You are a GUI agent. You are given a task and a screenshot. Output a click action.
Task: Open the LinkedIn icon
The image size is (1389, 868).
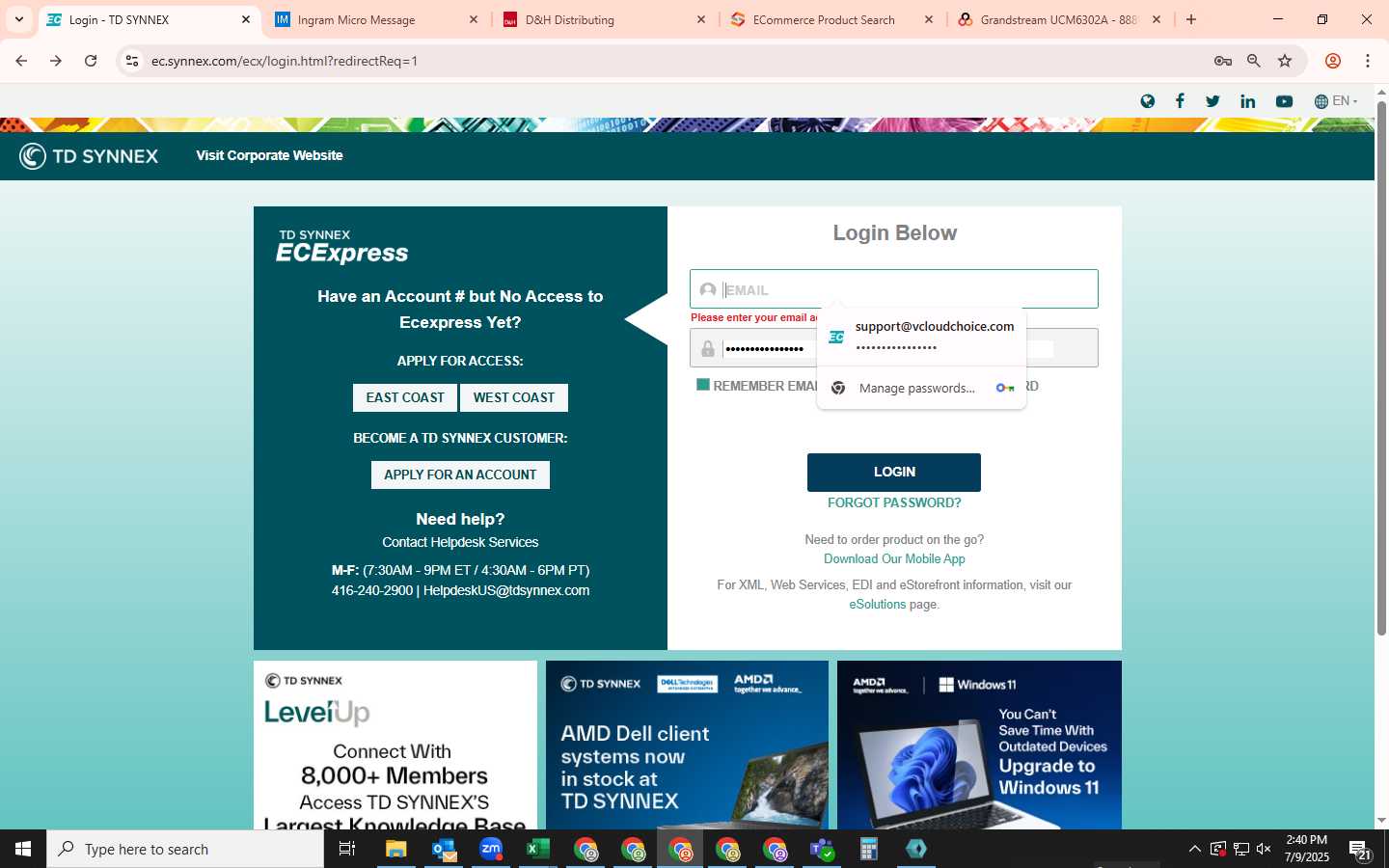[1248, 101]
